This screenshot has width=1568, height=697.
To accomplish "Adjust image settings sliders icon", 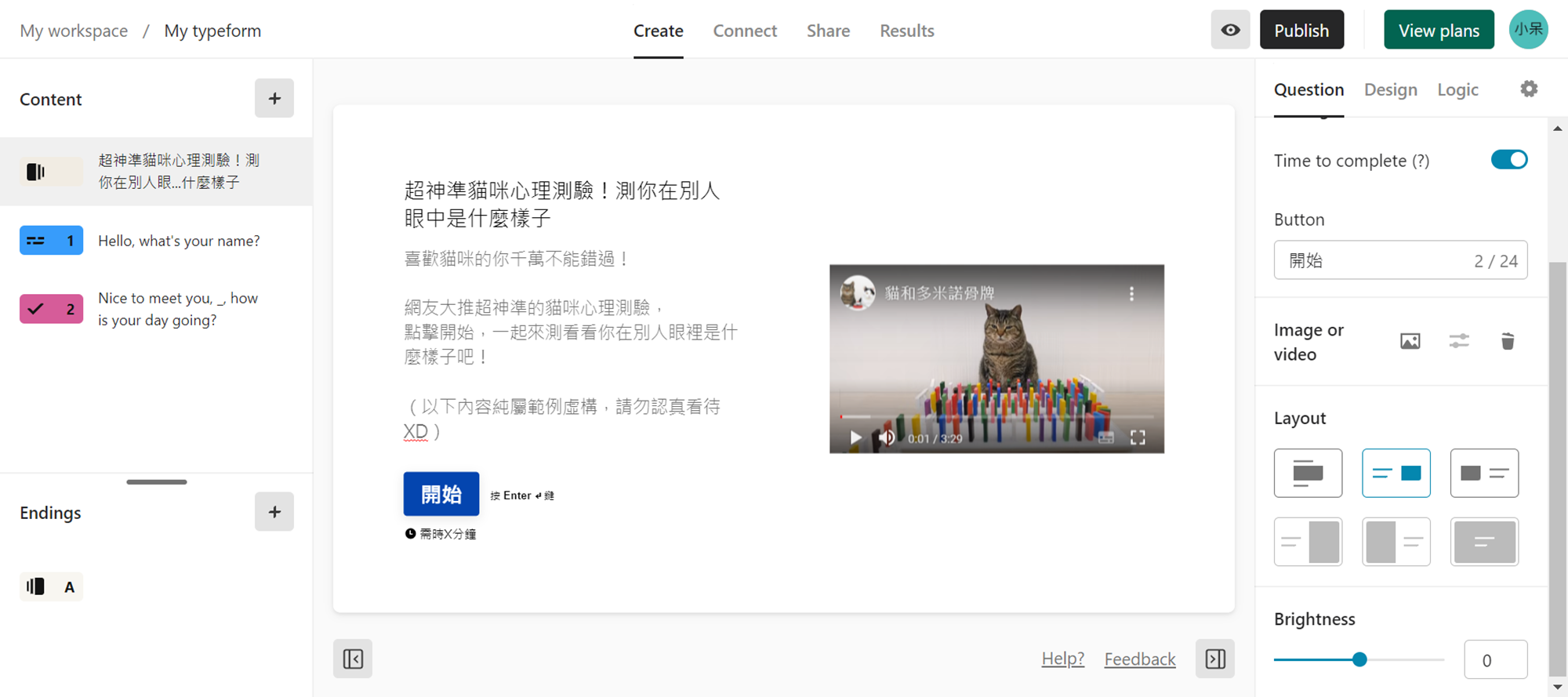I will click(x=1459, y=341).
